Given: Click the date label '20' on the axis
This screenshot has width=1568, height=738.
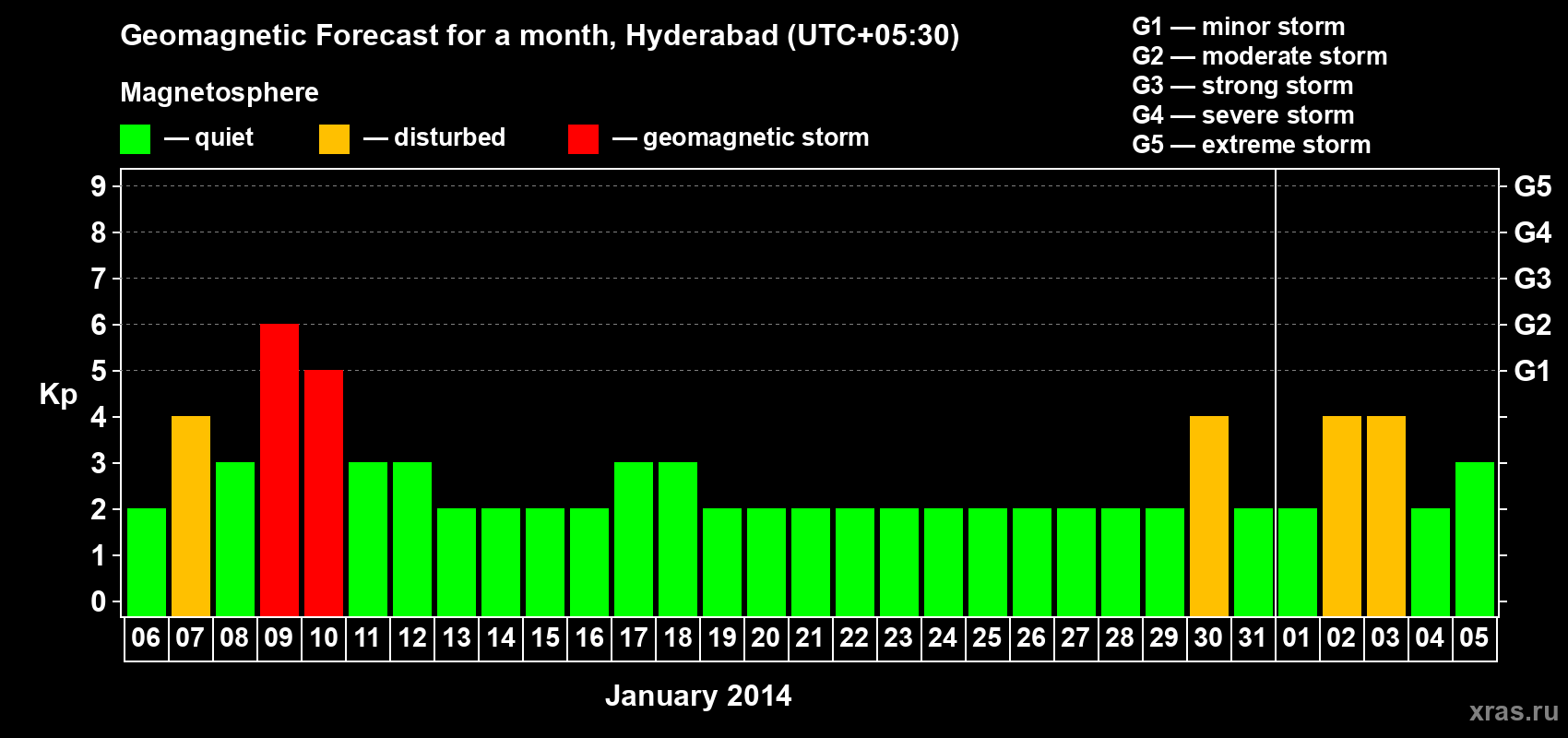Looking at the screenshot, I should (x=766, y=637).
